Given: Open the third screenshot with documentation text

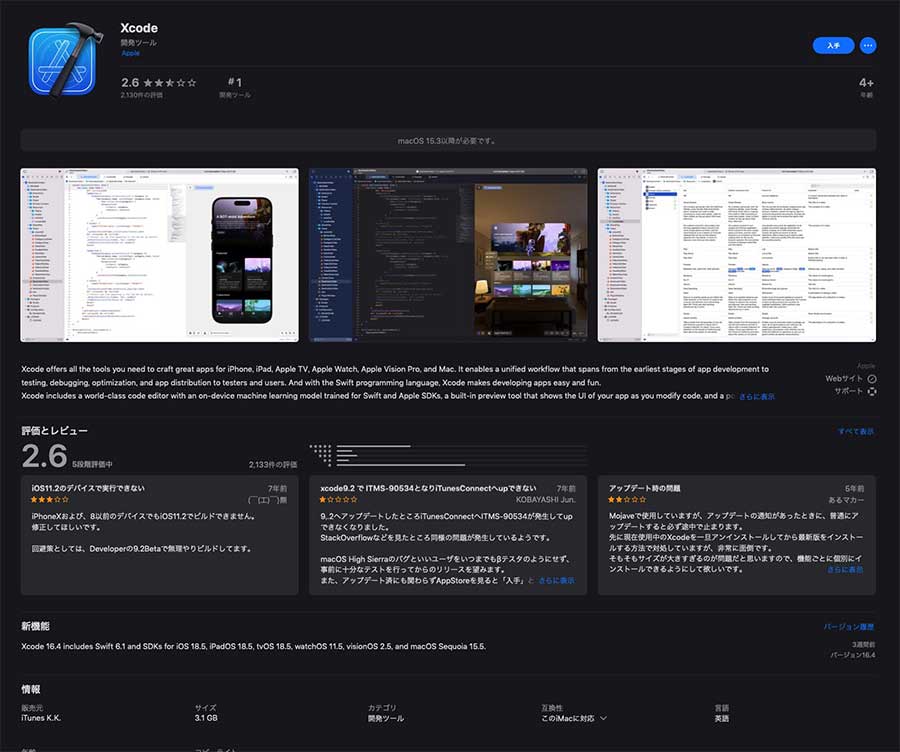Looking at the screenshot, I should point(737,255).
